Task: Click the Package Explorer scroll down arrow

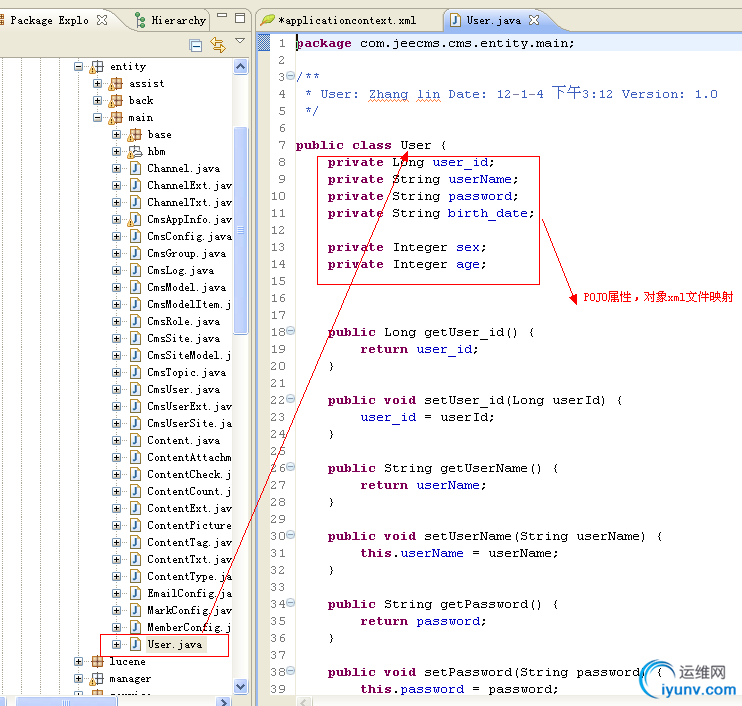Action: point(240,686)
